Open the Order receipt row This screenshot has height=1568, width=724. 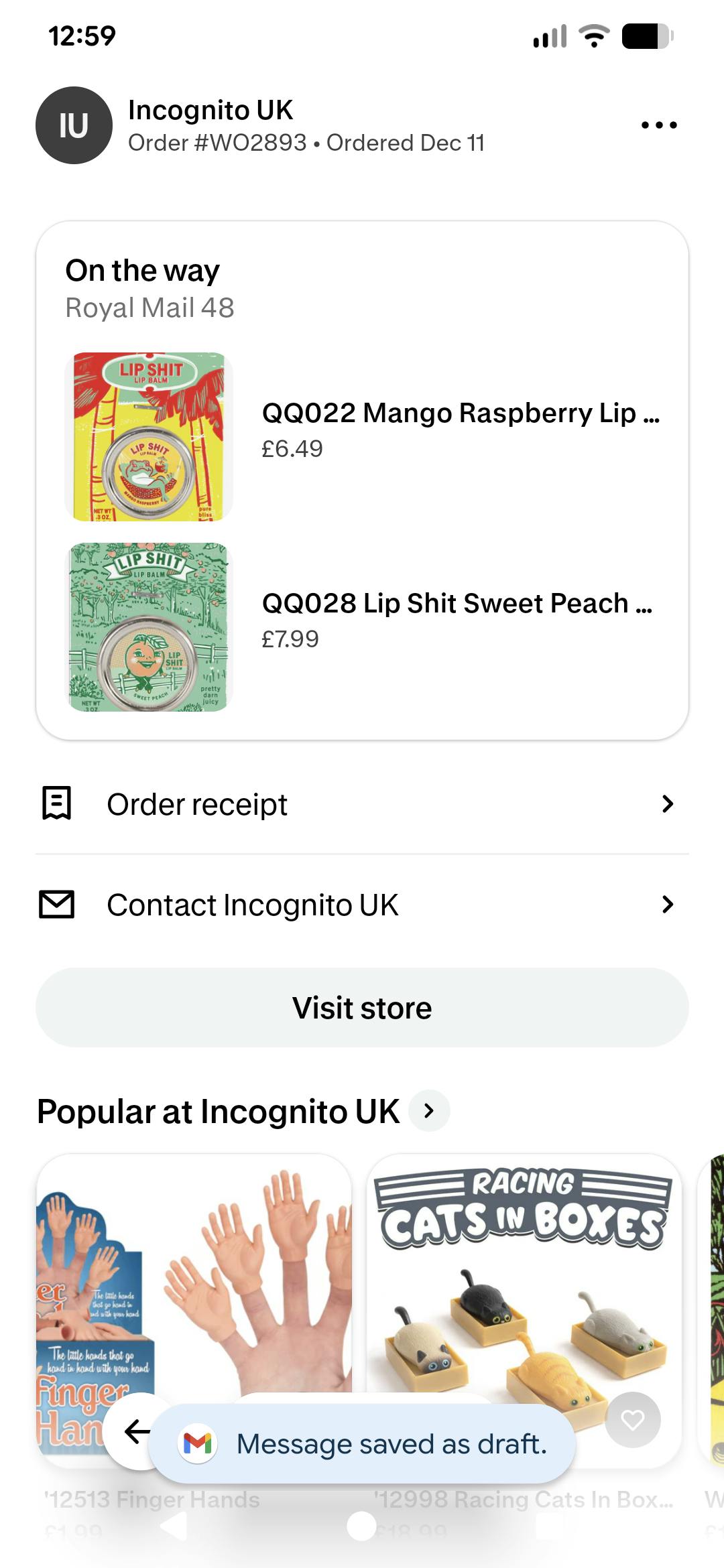pos(362,803)
